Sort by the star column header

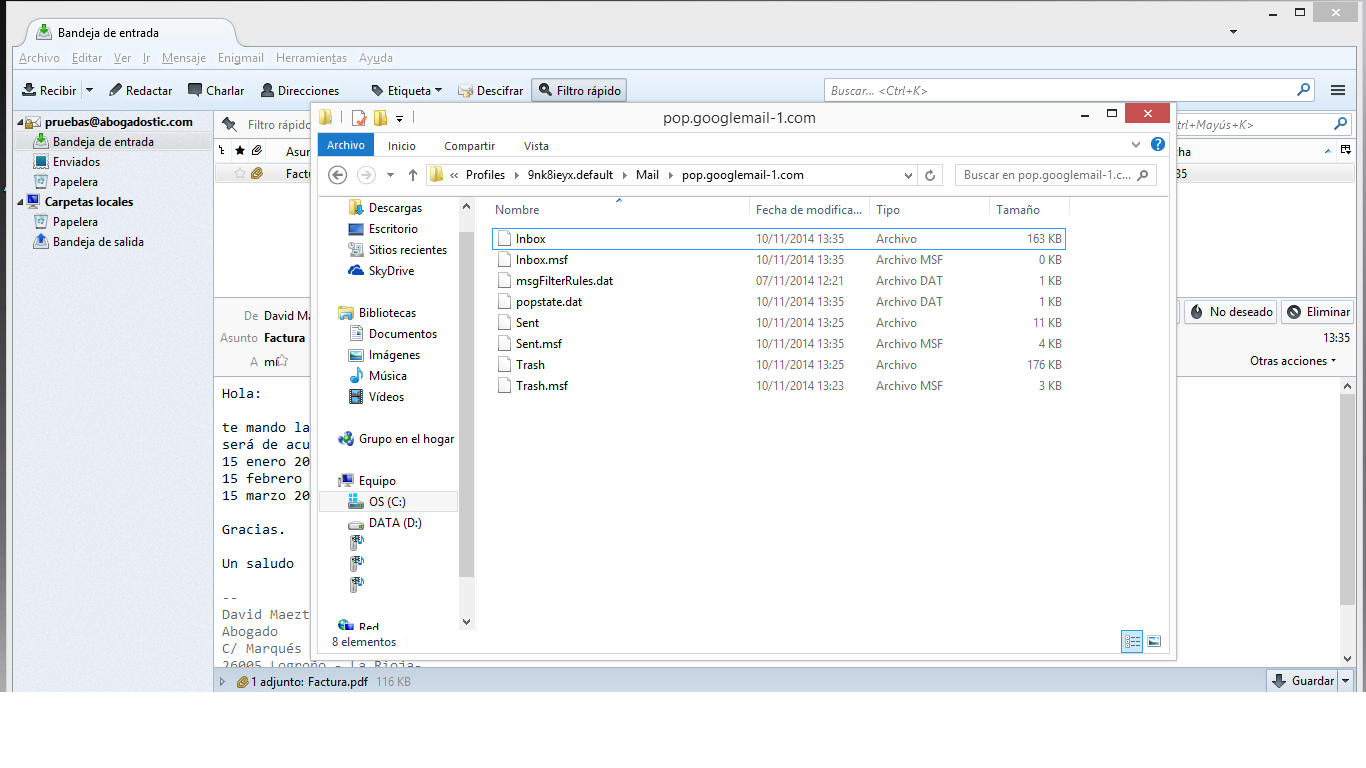click(x=240, y=151)
